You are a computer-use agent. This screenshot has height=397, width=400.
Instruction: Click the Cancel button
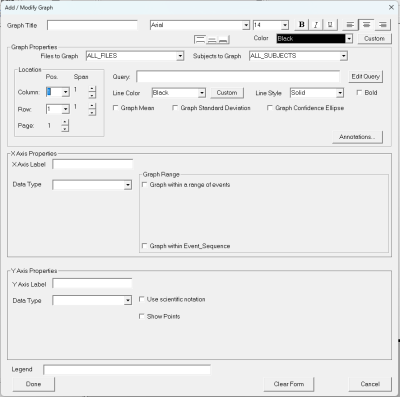point(370,384)
